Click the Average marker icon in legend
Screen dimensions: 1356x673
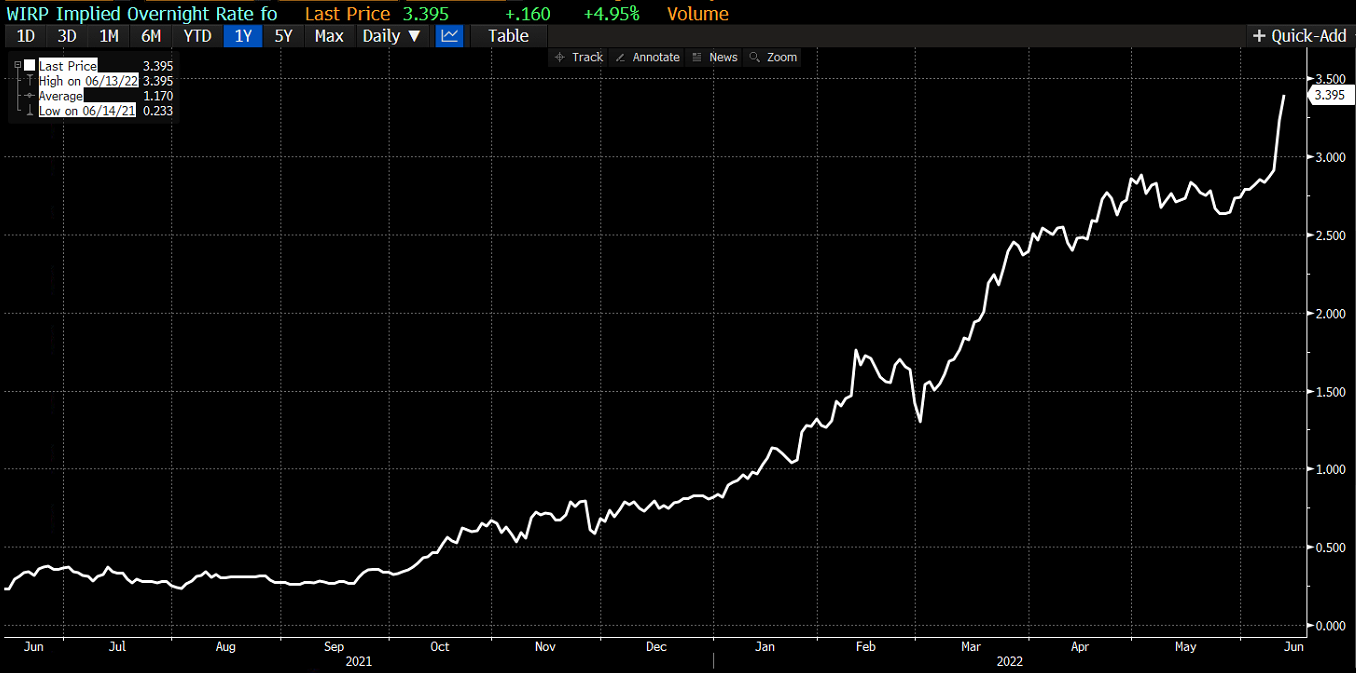point(30,96)
